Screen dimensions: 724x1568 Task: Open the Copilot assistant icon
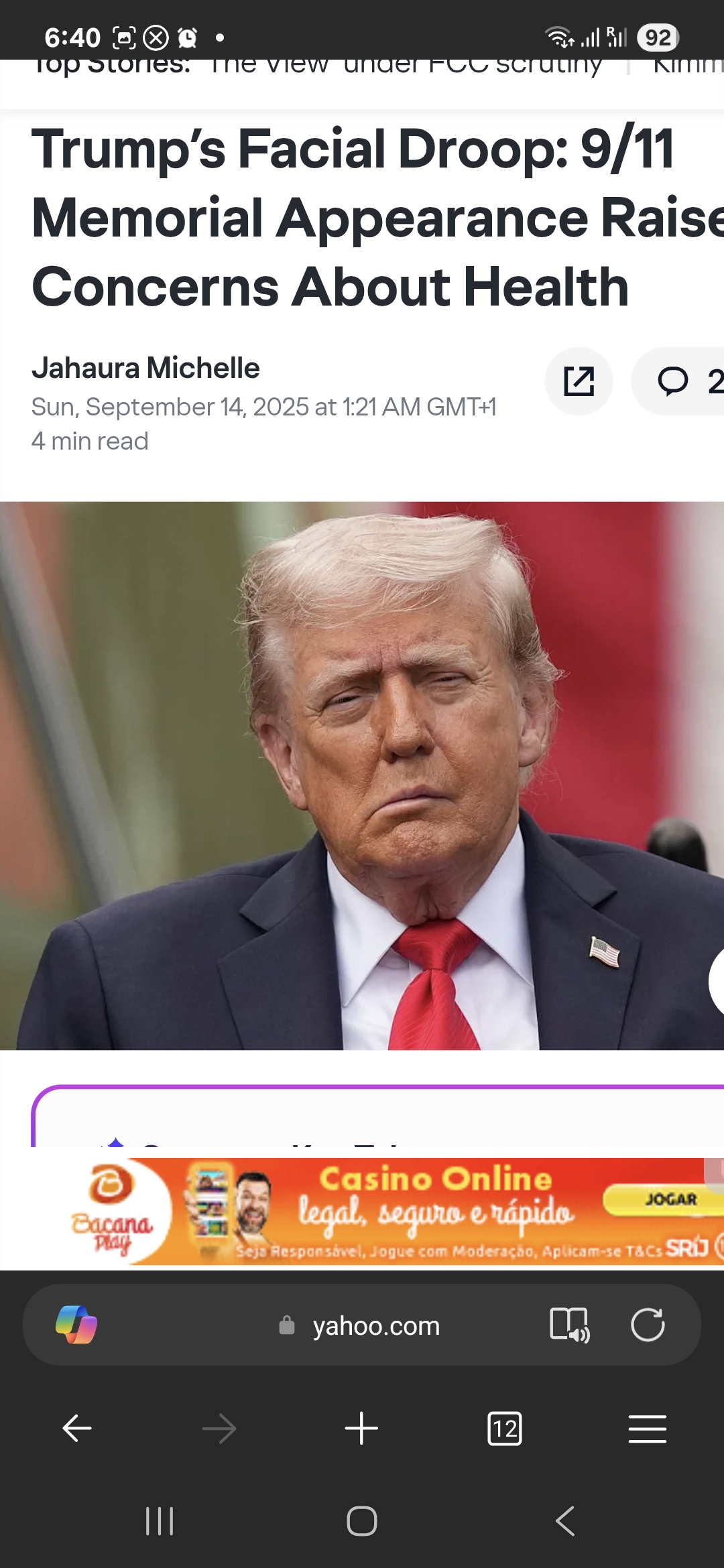76,1325
